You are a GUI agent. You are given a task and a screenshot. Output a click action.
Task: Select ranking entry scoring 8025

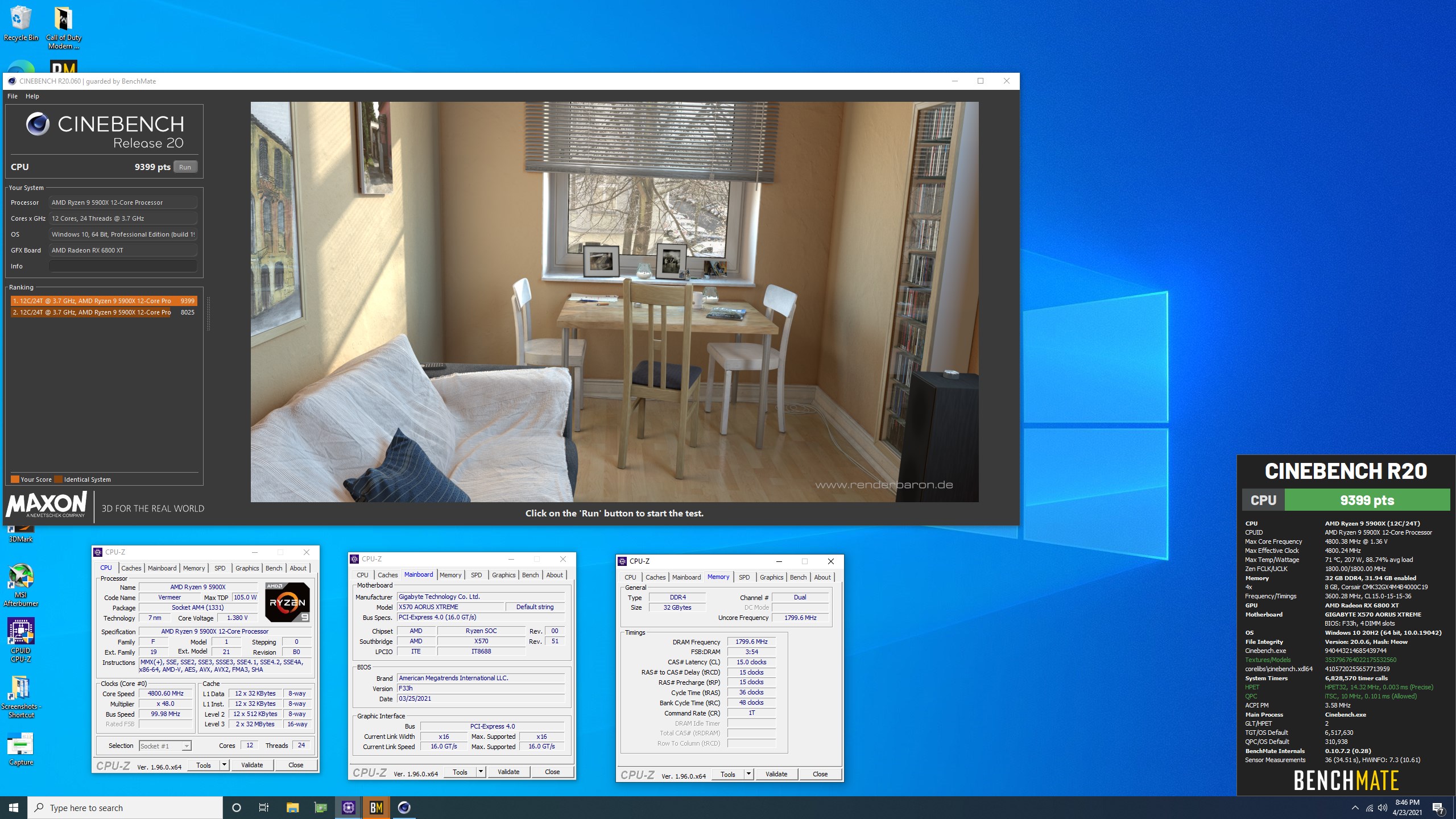pos(104,312)
